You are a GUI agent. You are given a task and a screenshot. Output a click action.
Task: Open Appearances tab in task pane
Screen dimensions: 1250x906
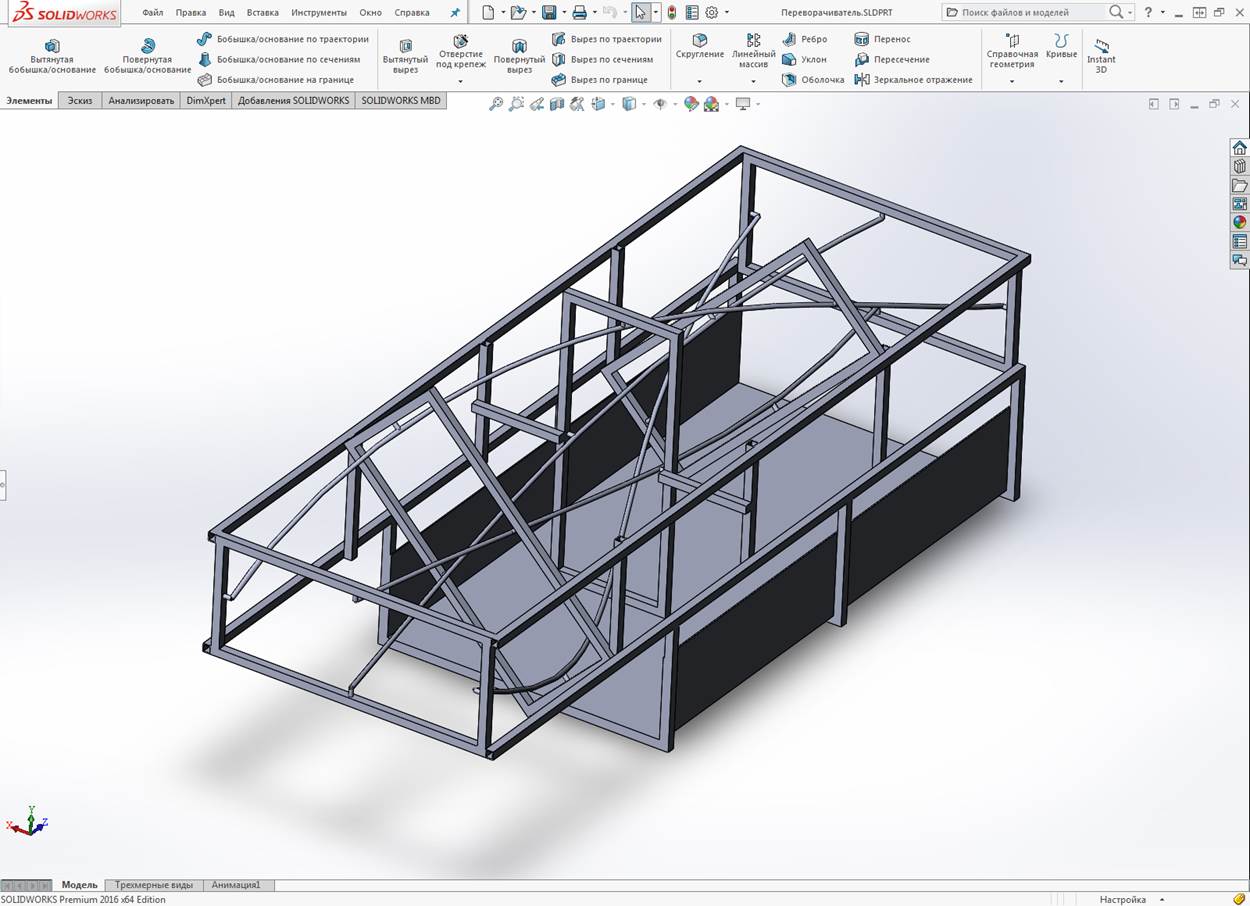tap(1240, 222)
